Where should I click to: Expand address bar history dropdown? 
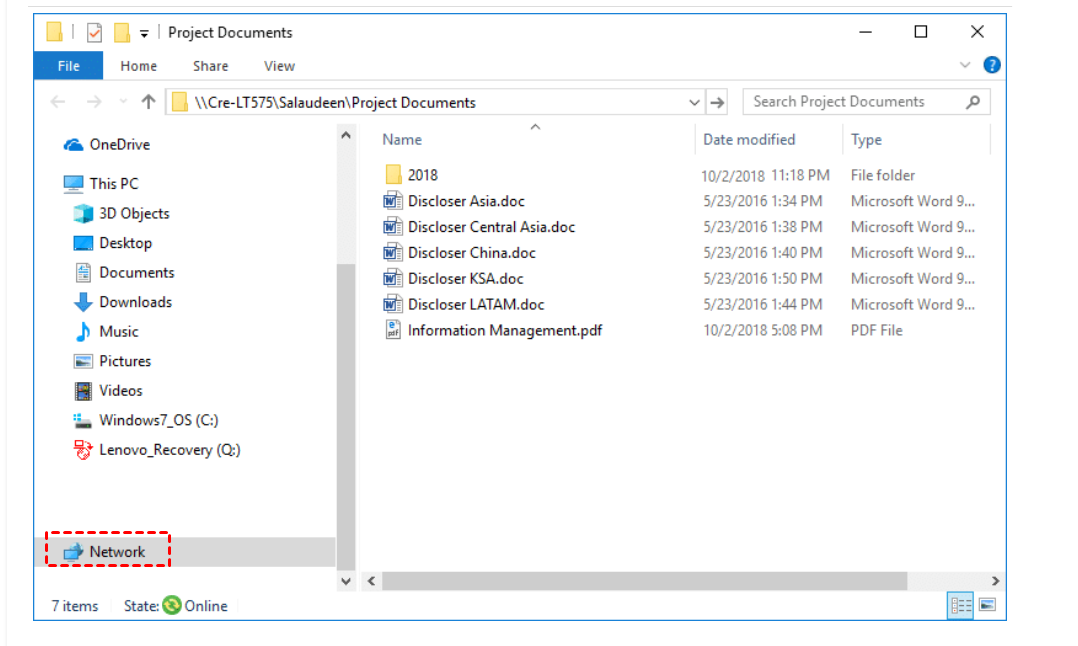tap(695, 102)
